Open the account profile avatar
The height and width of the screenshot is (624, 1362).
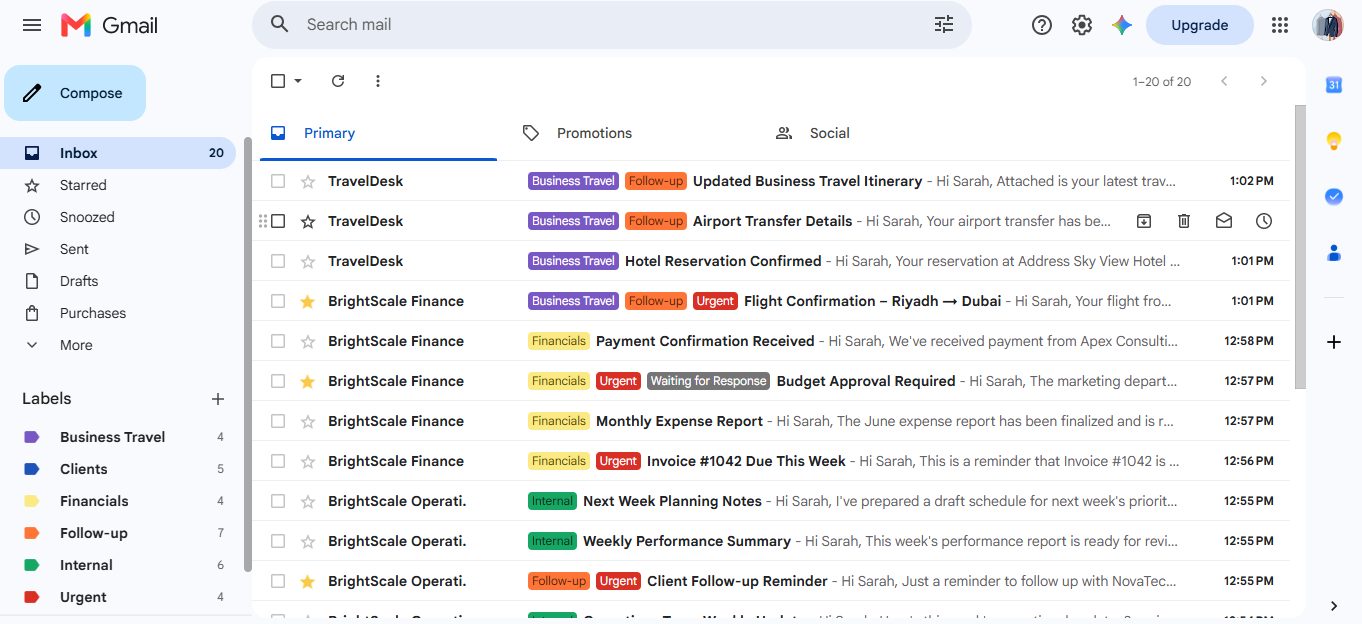1328,25
